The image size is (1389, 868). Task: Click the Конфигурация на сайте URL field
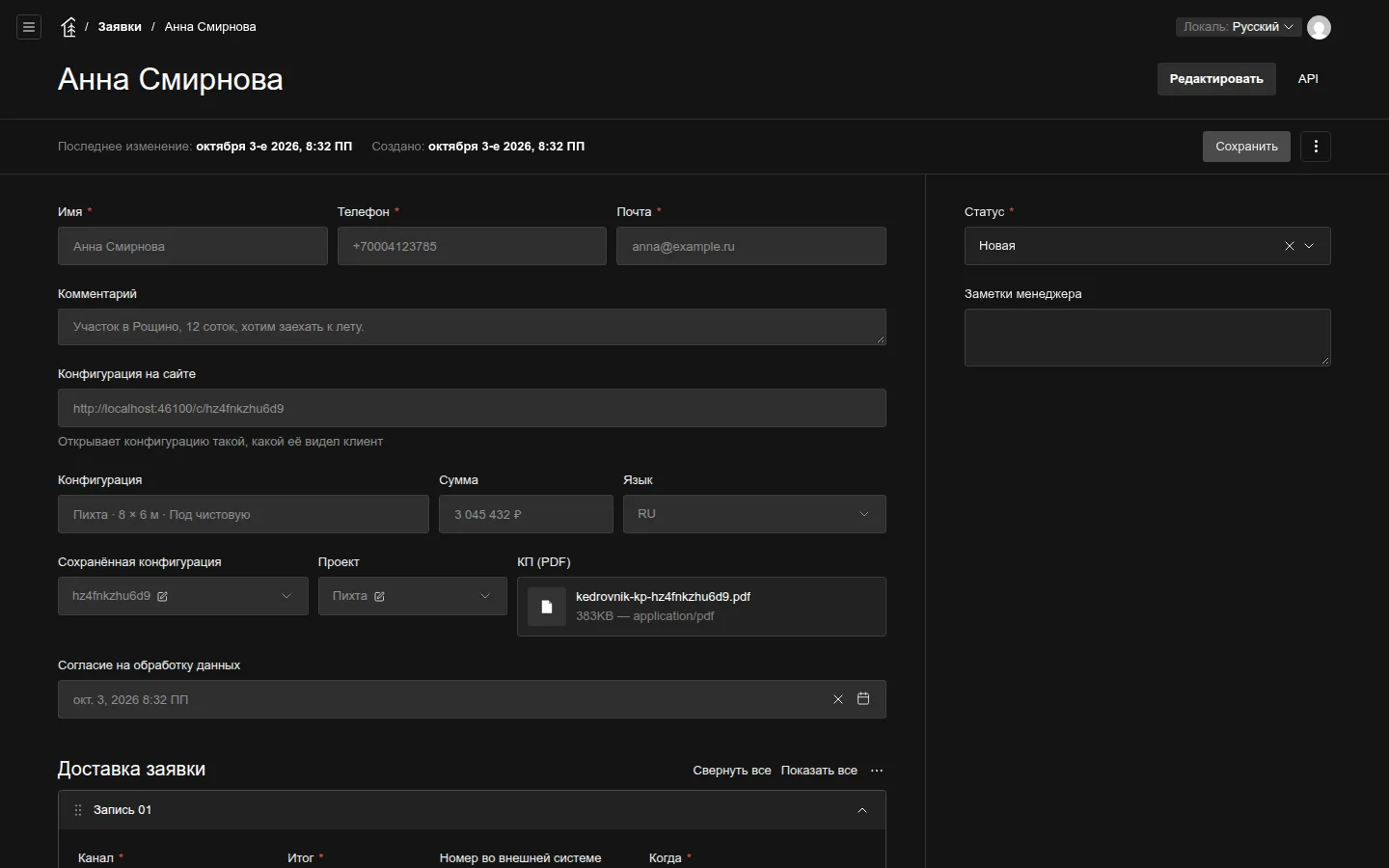(472, 408)
